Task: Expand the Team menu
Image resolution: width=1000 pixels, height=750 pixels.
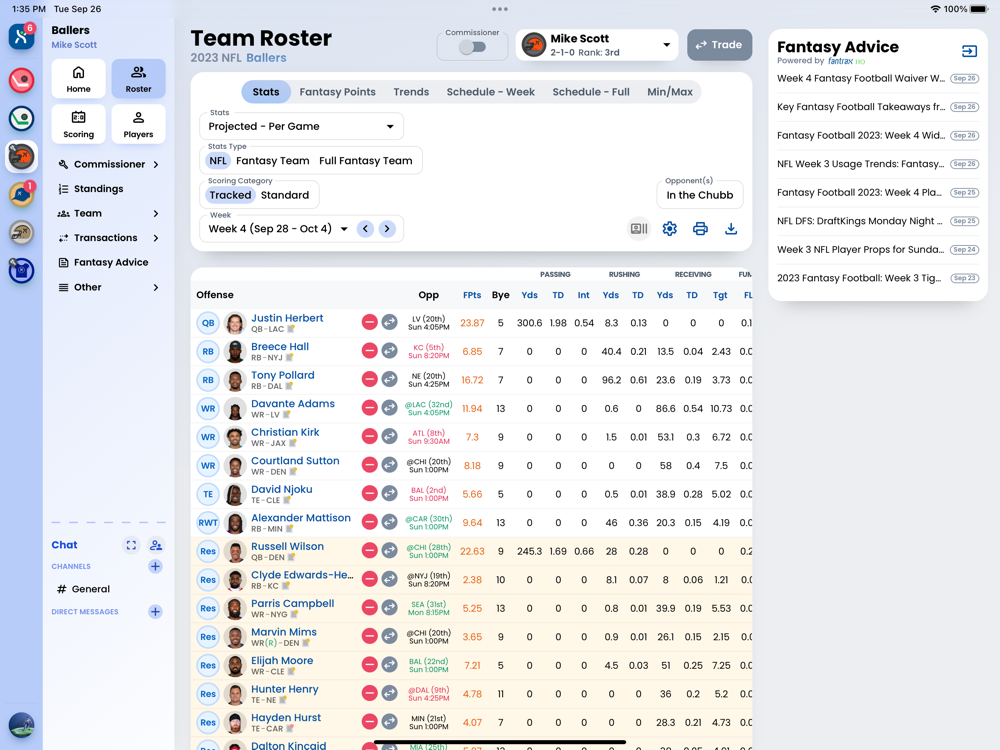Action: click(108, 213)
